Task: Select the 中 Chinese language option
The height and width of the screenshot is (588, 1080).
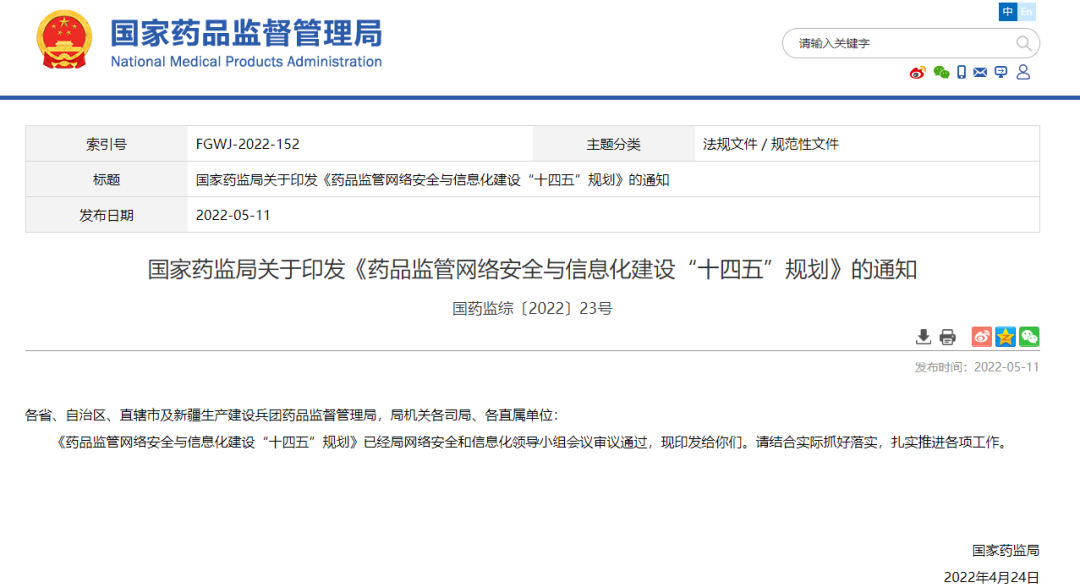Action: tap(1008, 12)
